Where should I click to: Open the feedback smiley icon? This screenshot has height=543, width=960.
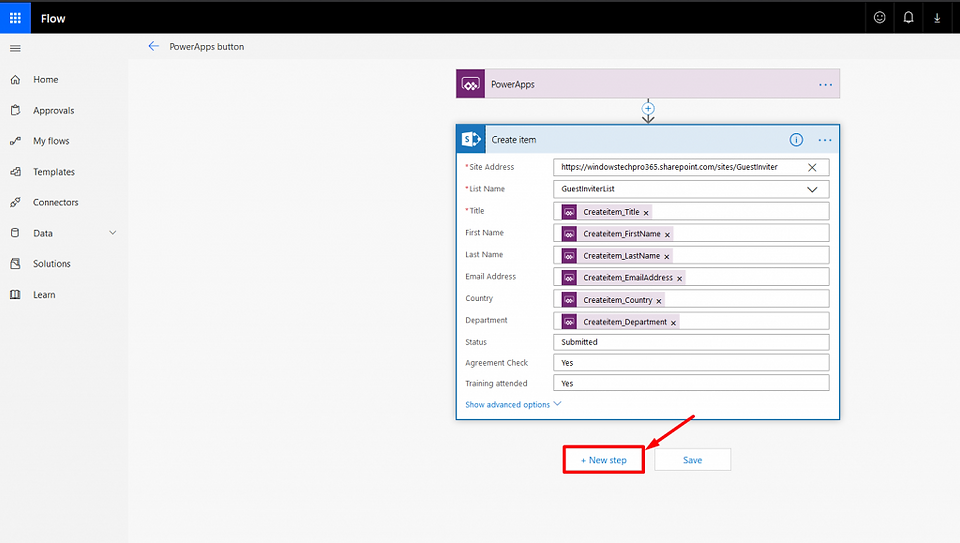(879, 18)
